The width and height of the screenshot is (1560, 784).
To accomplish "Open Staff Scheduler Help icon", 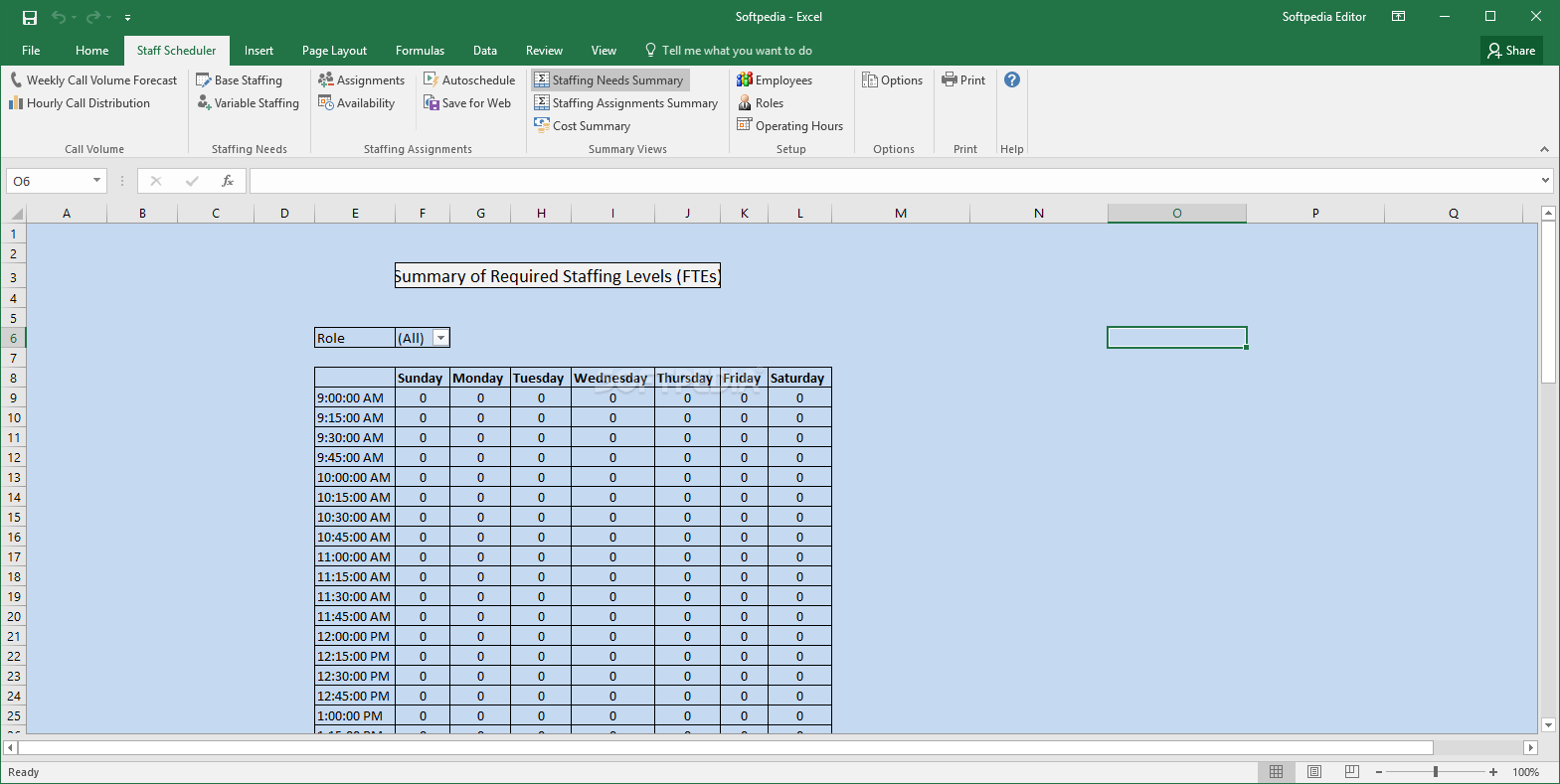I will [1012, 79].
